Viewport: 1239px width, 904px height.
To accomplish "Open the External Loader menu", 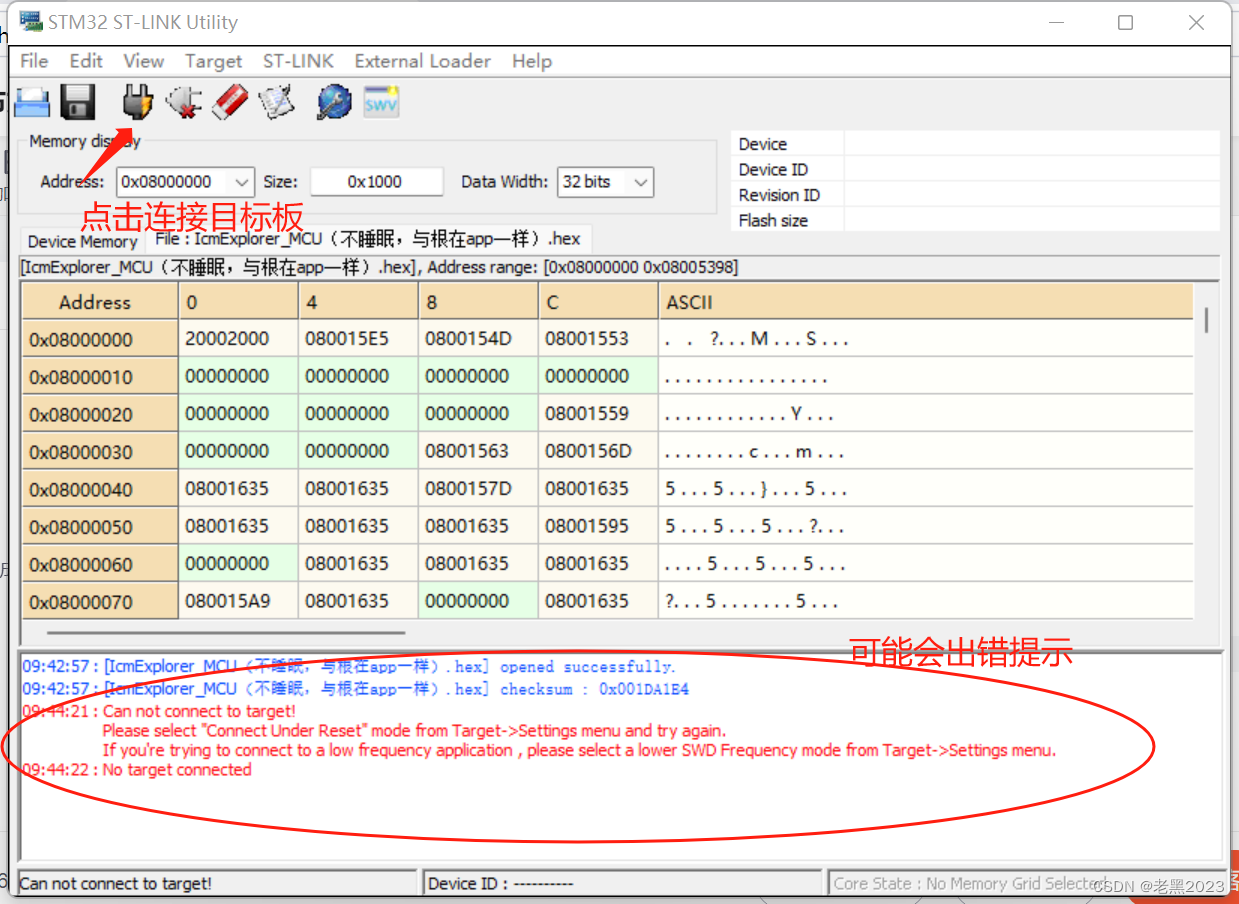I will pyautogui.click(x=423, y=61).
